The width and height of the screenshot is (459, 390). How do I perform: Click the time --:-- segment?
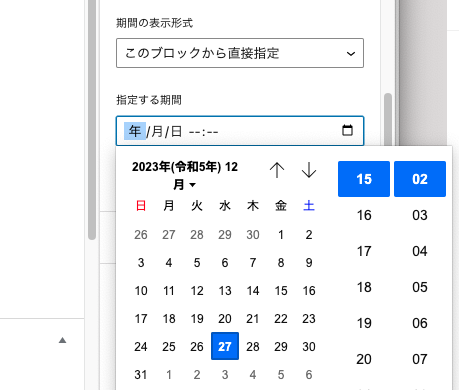(x=203, y=132)
